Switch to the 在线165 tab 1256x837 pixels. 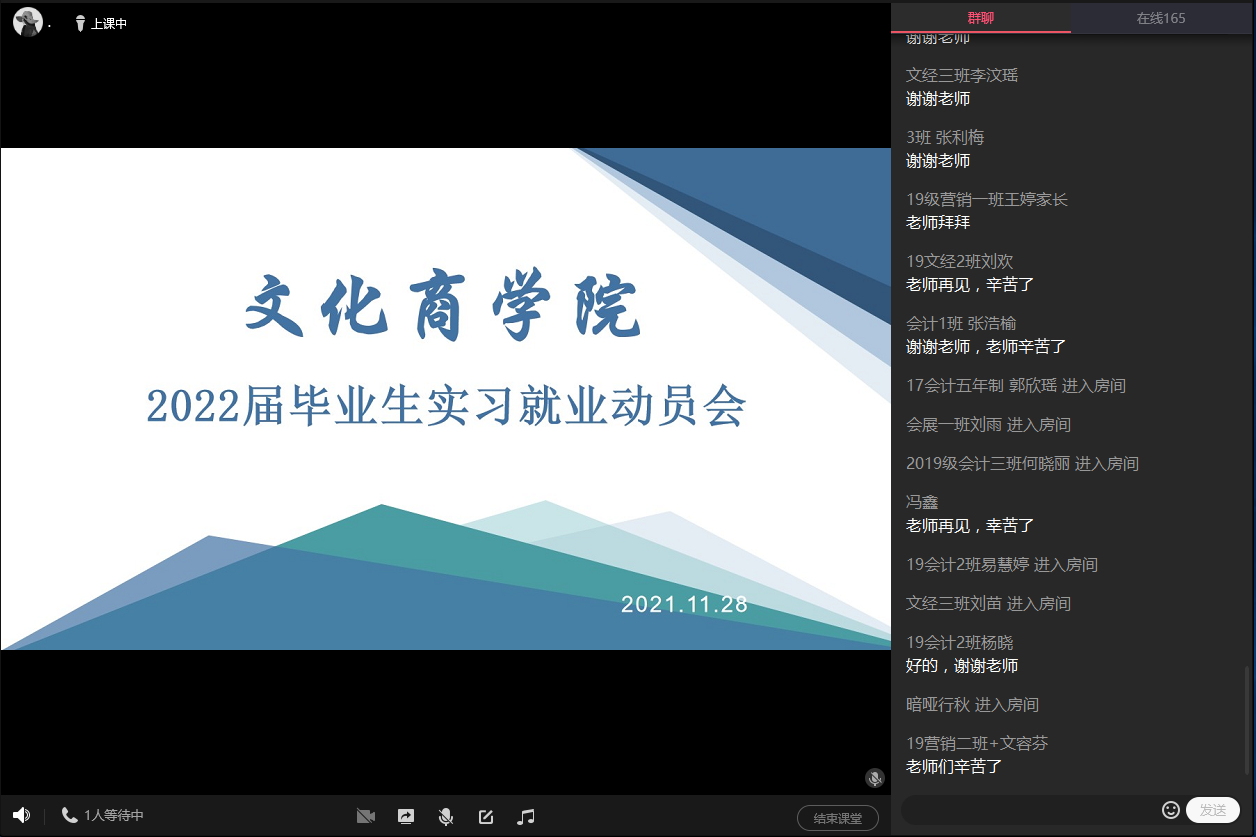click(1161, 18)
